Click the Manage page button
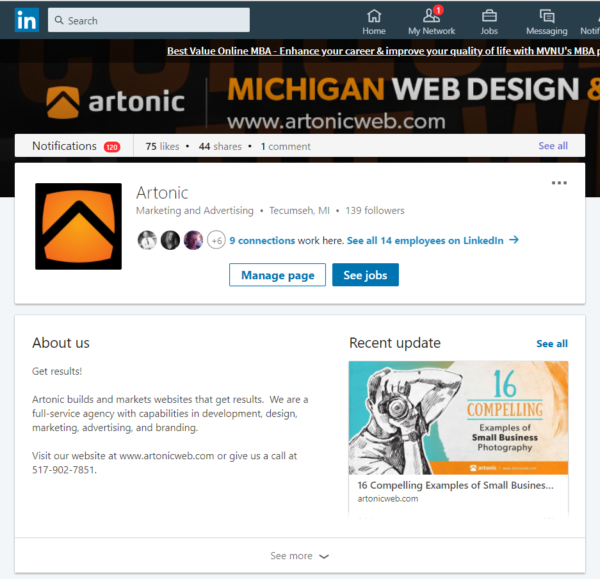The width and height of the screenshot is (600, 579). coord(277,275)
